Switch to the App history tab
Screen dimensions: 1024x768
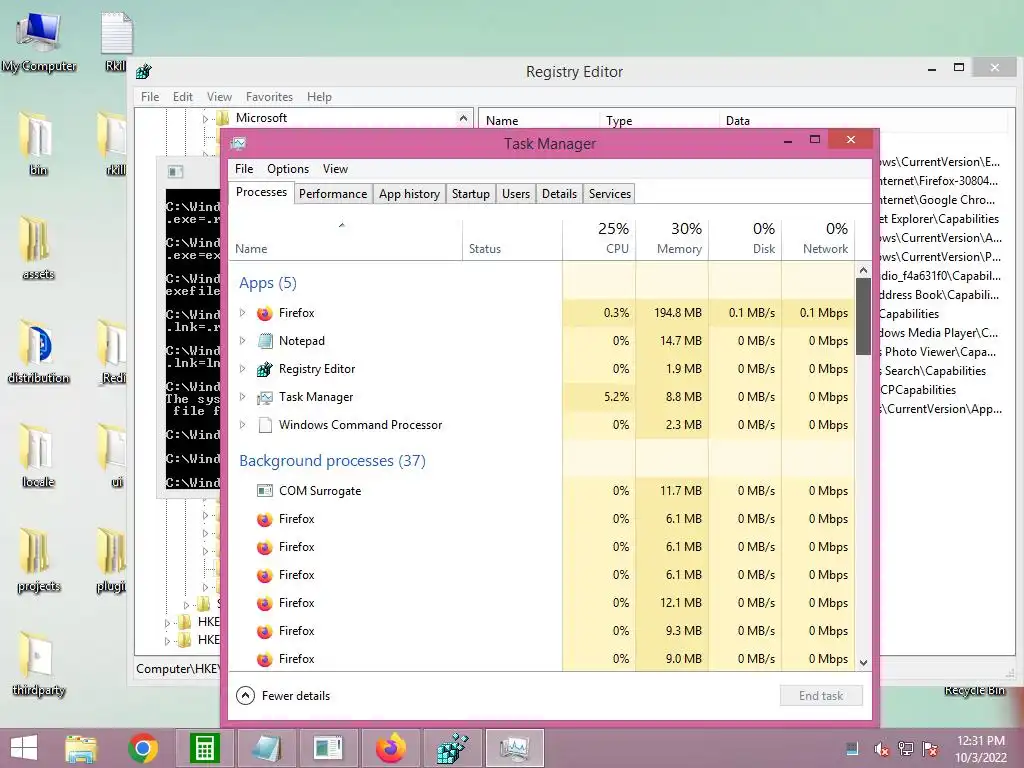(409, 194)
